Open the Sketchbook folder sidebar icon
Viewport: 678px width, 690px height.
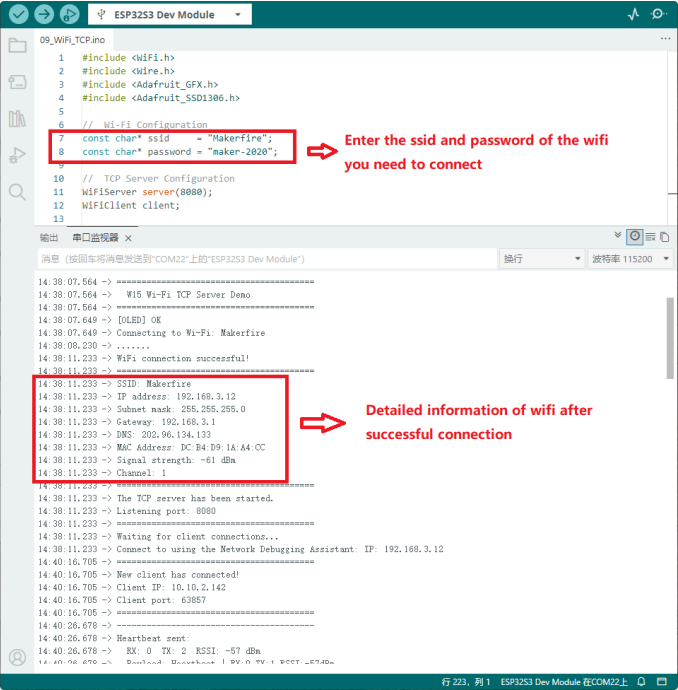point(17,45)
